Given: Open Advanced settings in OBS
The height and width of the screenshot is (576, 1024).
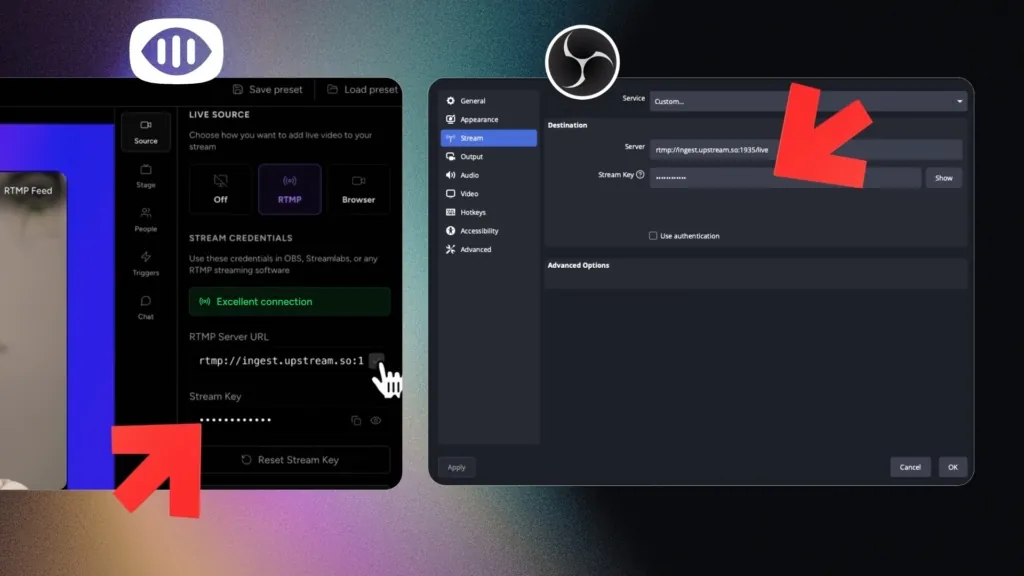Looking at the screenshot, I should (488, 249).
